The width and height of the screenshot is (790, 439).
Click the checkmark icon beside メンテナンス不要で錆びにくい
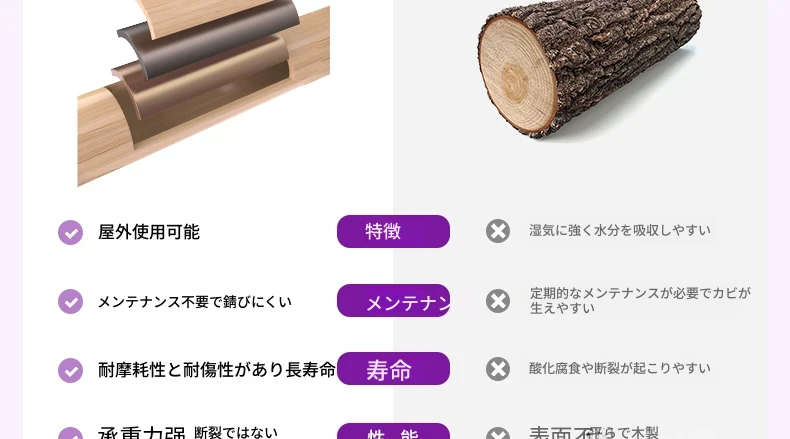tap(71, 301)
